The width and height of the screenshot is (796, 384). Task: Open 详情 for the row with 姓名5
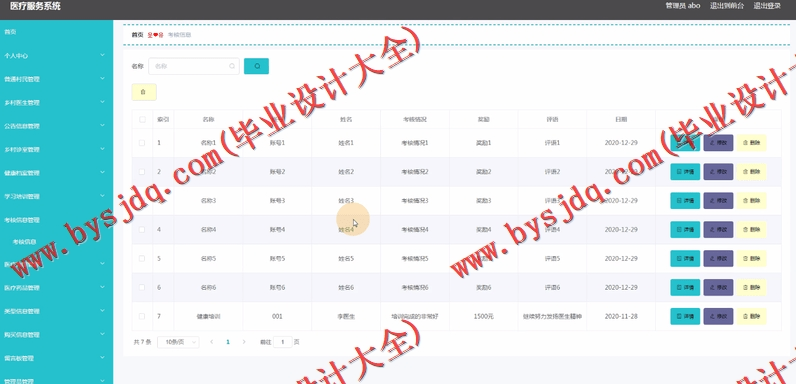point(685,259)
